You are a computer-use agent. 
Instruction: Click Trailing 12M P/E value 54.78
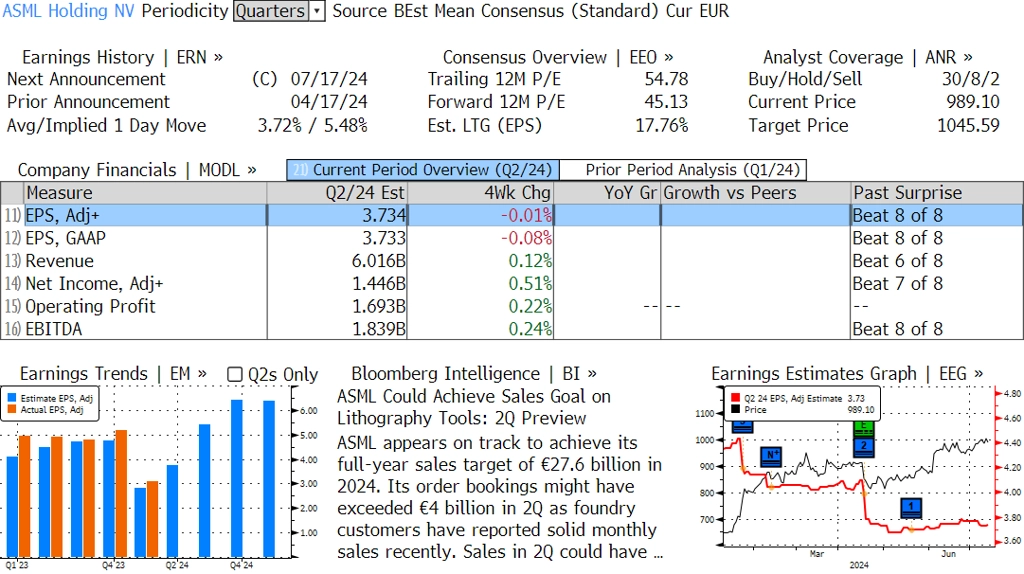(666, 79)
